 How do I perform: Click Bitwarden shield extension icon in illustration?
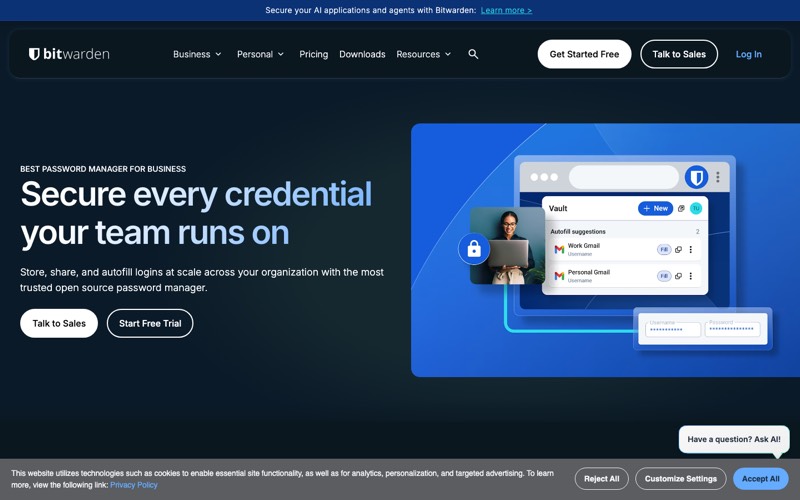point(696,177)
